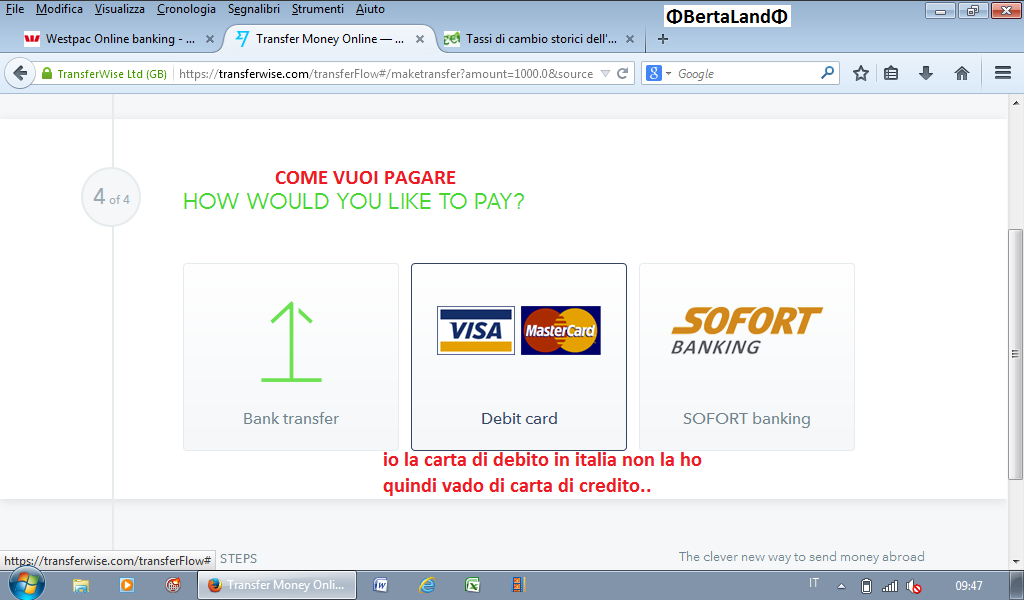The image size is (1026, 605).
Task: Close the Tassi di cambio storici tab
Action: 629,39
